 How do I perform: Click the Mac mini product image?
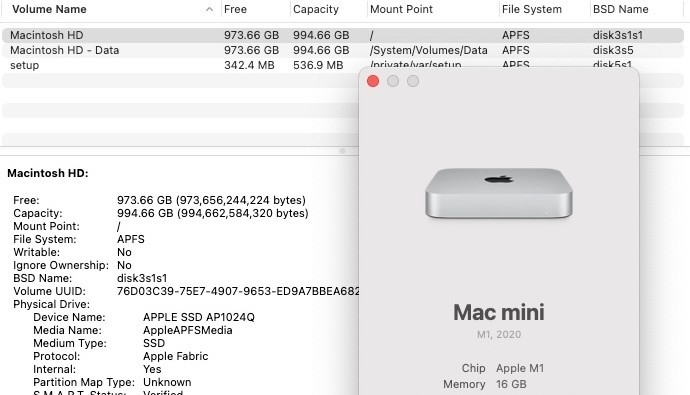point(499,194)
